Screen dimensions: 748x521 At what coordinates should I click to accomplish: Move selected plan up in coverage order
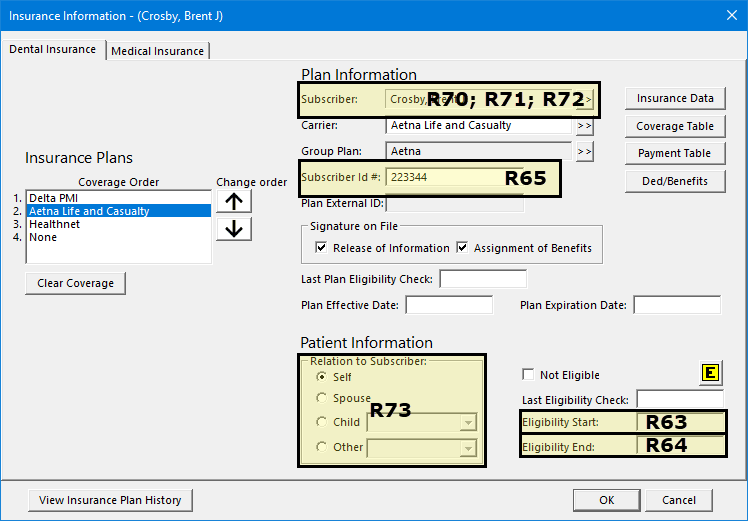(x=234, y=200)
